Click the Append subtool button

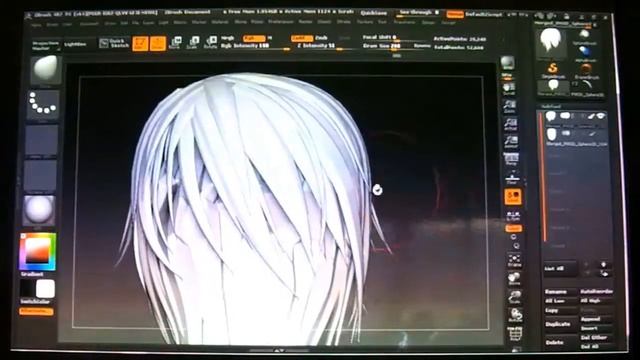(596, 320)
